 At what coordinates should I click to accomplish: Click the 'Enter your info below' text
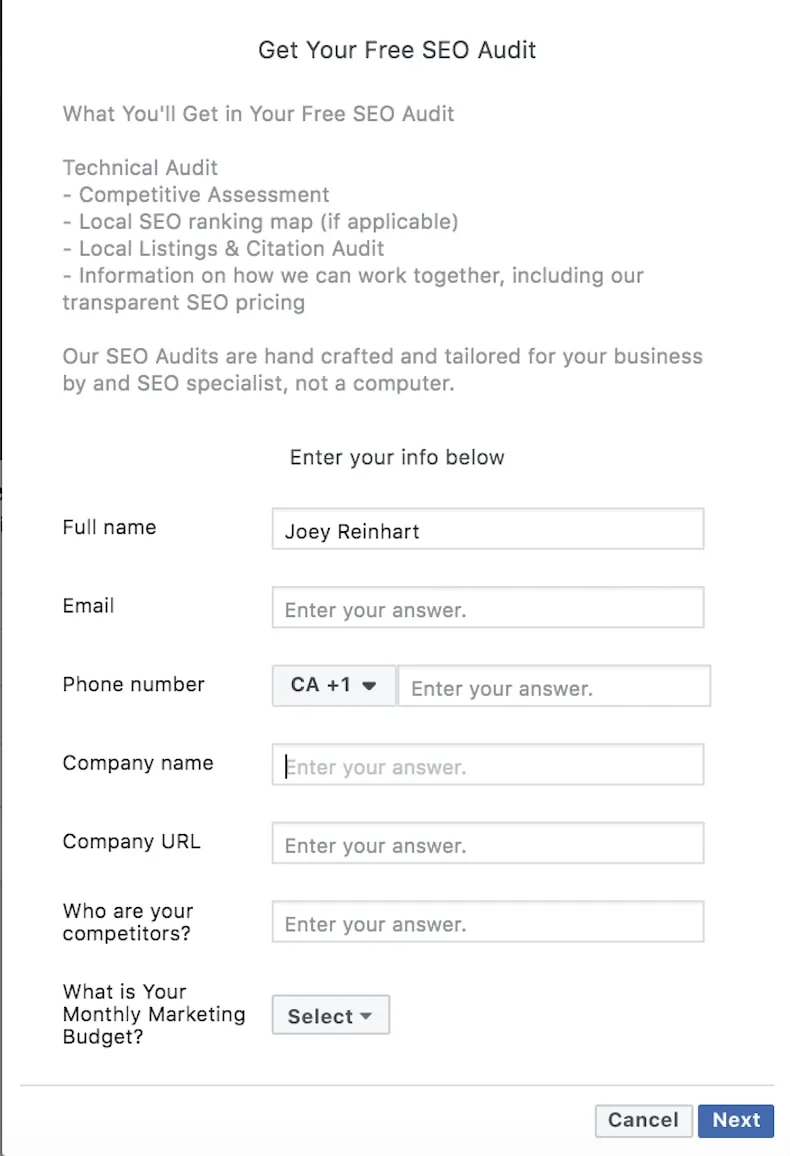point(397,457)
